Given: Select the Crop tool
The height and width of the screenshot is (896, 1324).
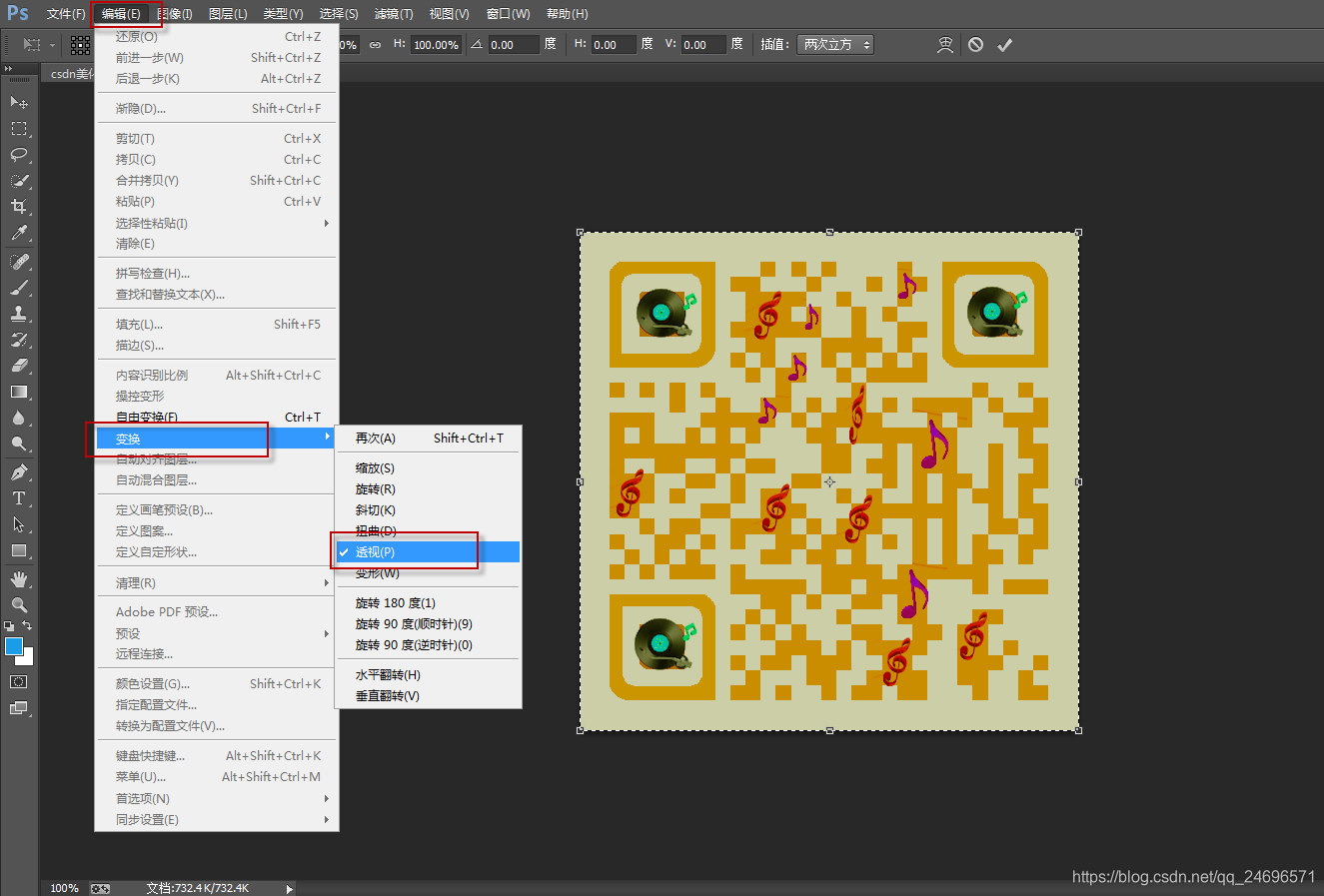Looking at the screenshot, I should [19, 206].
